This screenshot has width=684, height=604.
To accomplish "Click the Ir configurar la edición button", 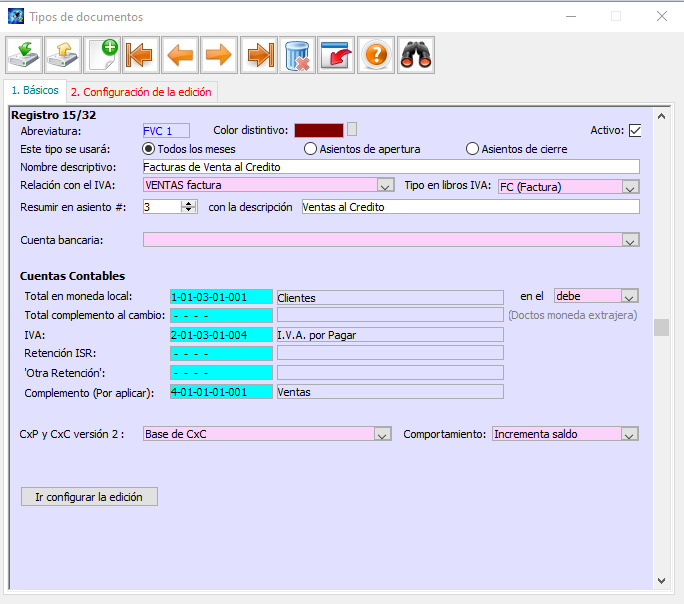I will (89, 497).
